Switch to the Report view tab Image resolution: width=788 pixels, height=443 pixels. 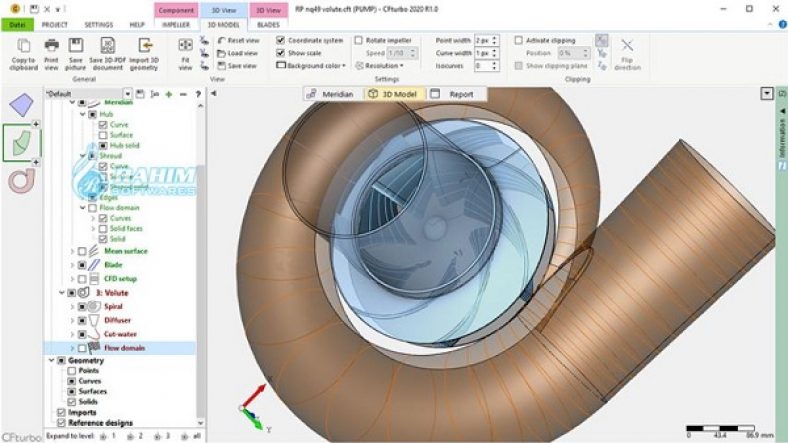(x=452, y=94)
